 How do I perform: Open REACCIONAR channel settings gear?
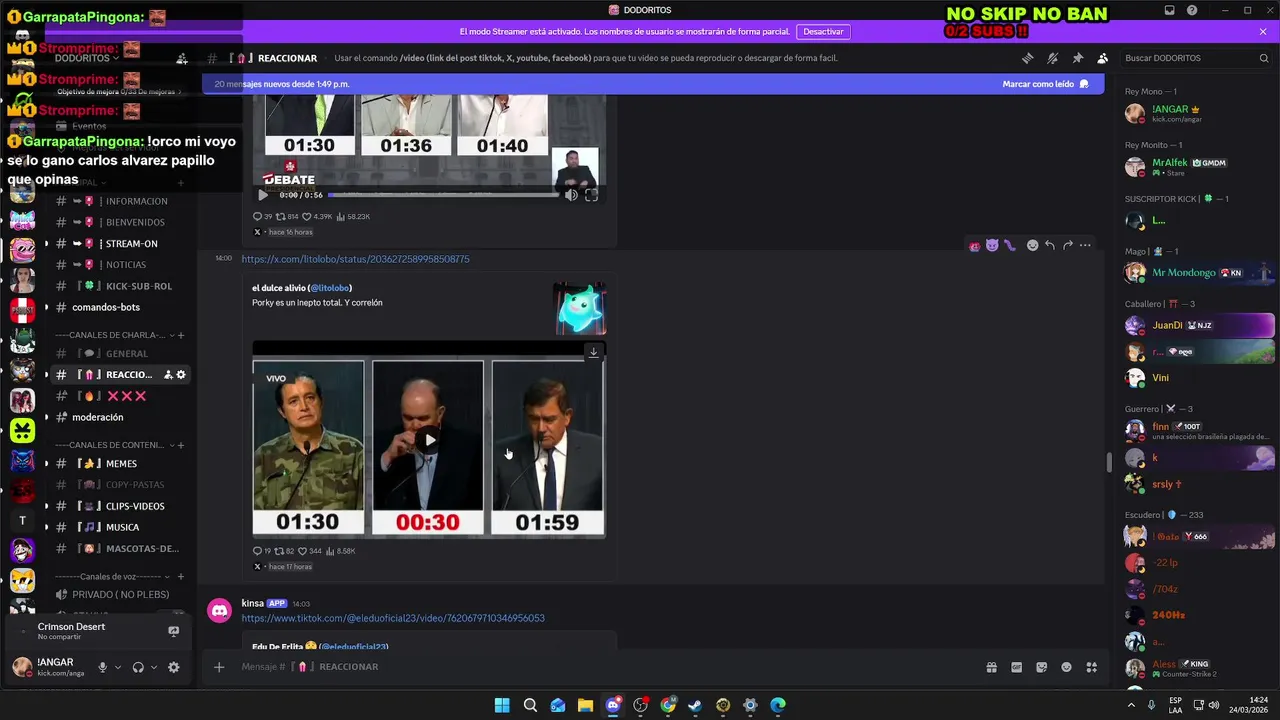point(181,374)
